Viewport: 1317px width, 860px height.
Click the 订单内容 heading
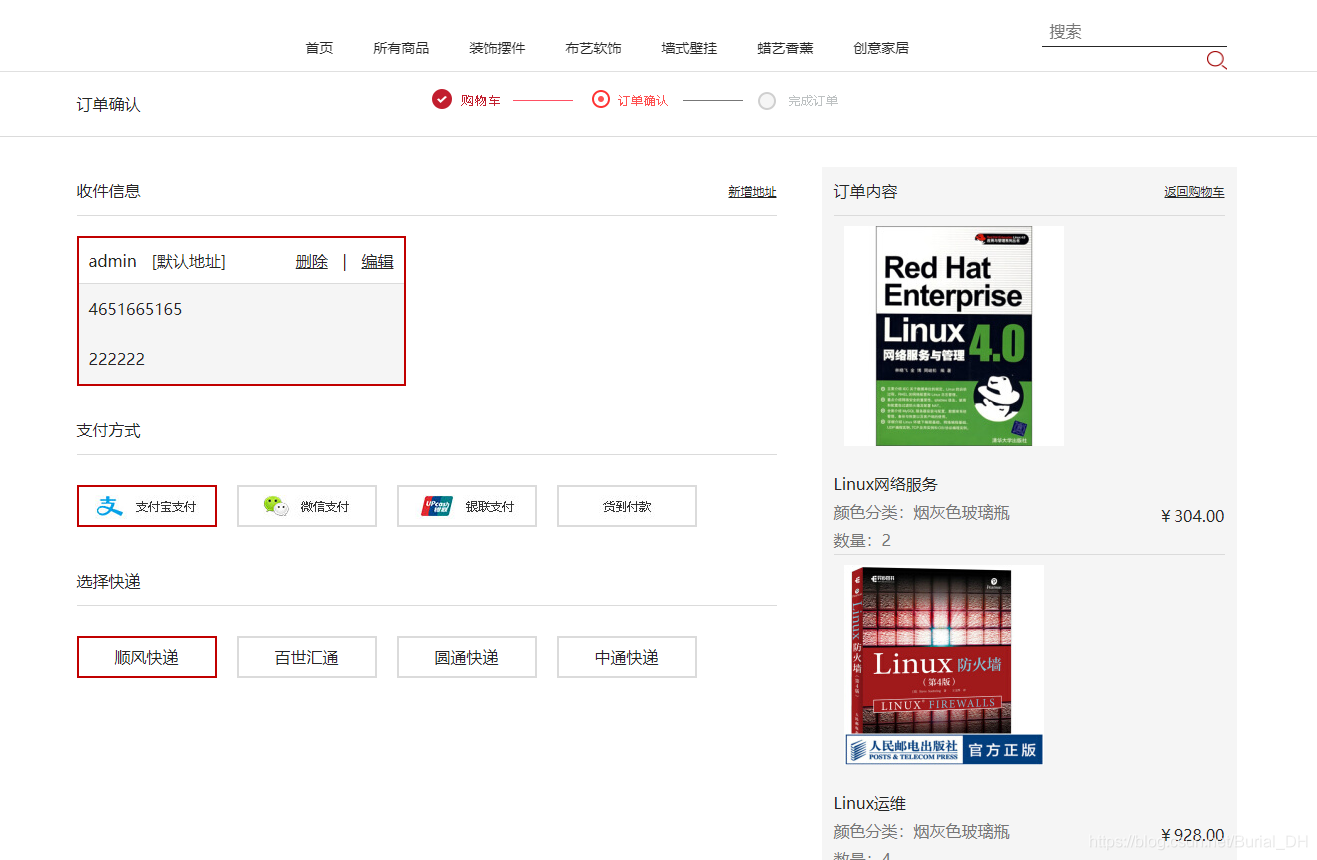866,191
